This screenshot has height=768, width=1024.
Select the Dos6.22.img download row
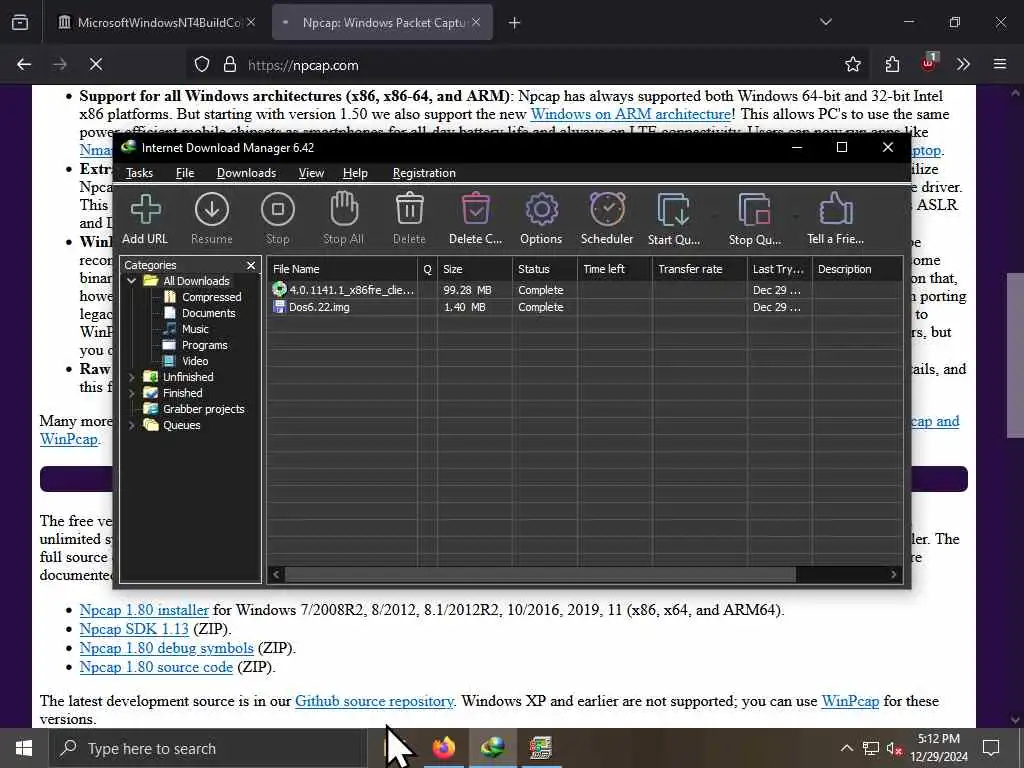click(585, 307)
